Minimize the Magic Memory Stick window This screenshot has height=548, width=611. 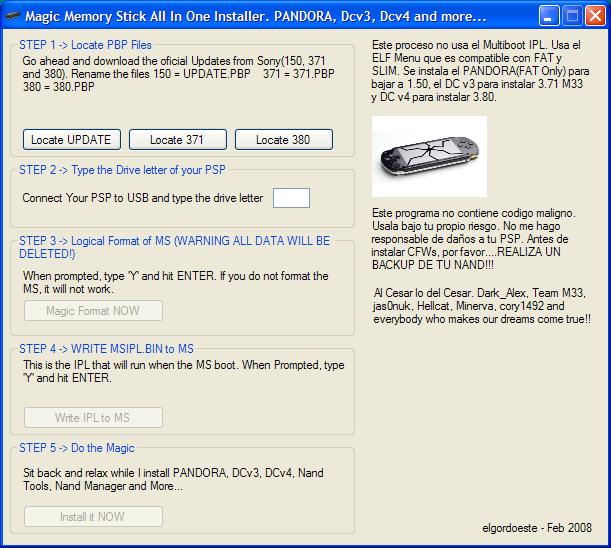tap(549, 16)
